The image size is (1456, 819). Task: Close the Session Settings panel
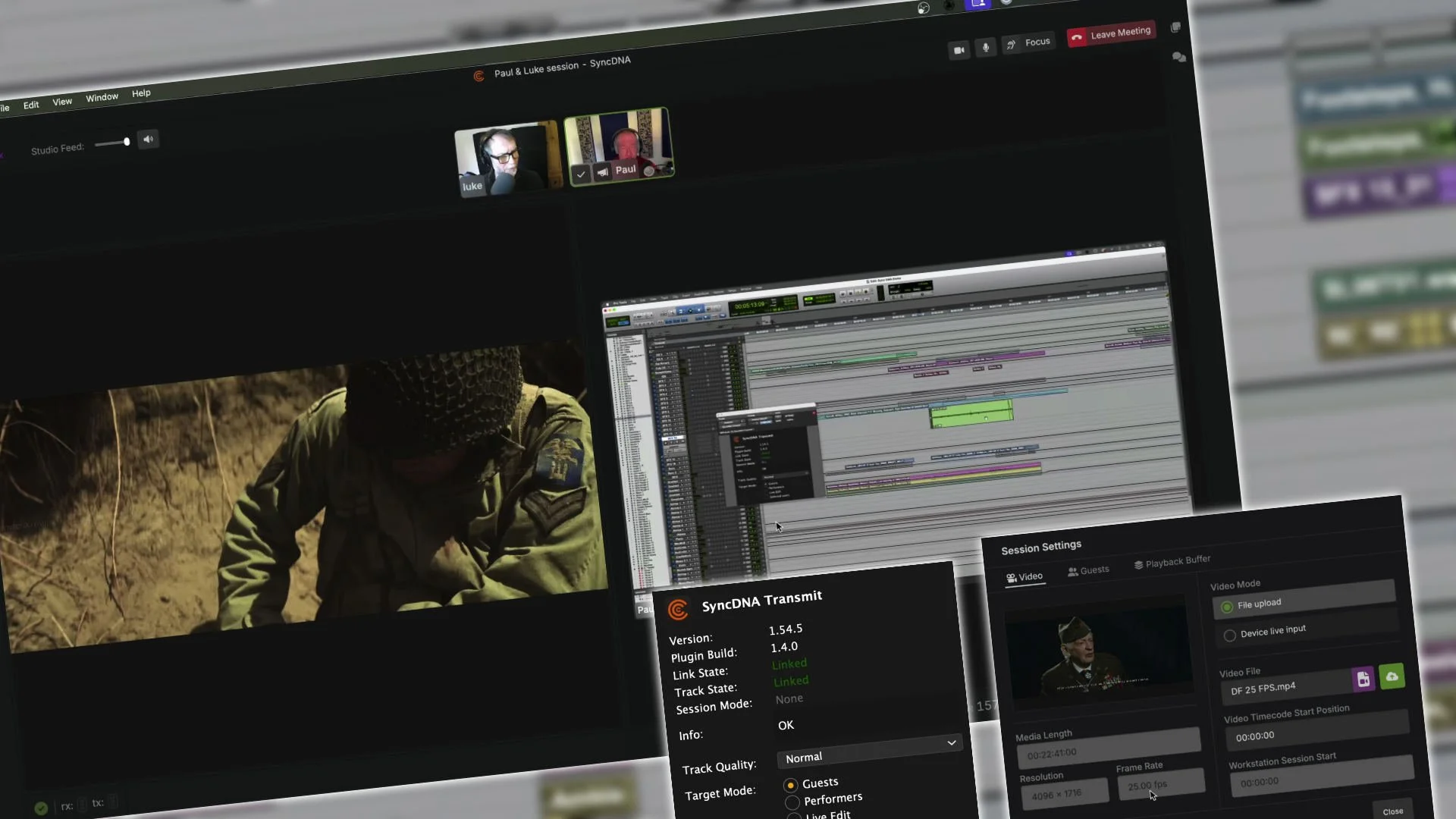pos(1393,810)
